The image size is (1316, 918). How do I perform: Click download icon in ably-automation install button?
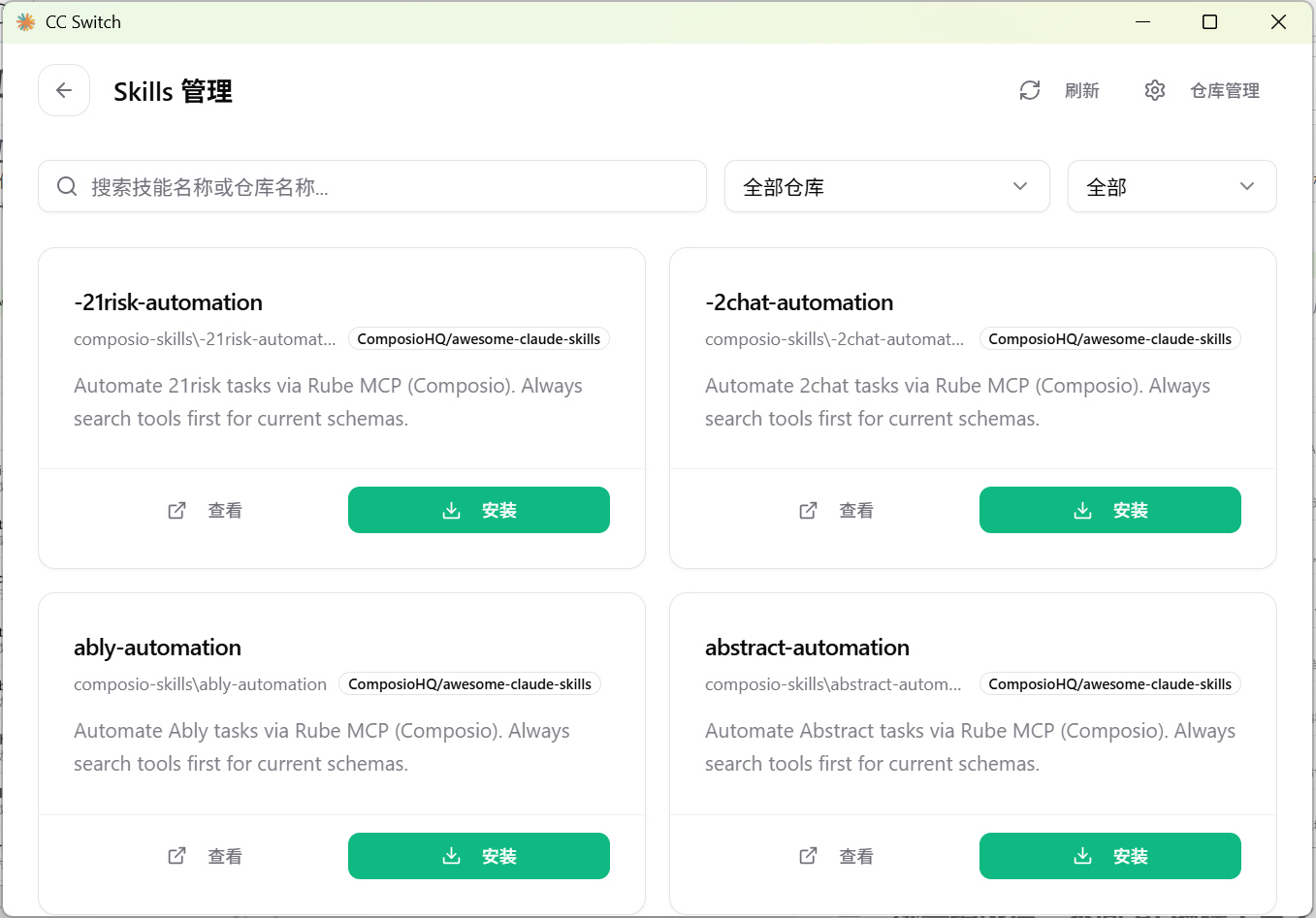(x=451, y=856)
